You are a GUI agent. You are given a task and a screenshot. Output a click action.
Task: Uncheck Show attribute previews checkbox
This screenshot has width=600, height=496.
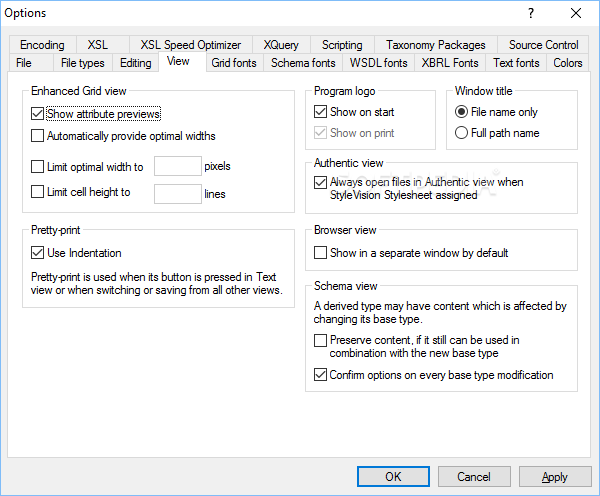coord(37,114)
